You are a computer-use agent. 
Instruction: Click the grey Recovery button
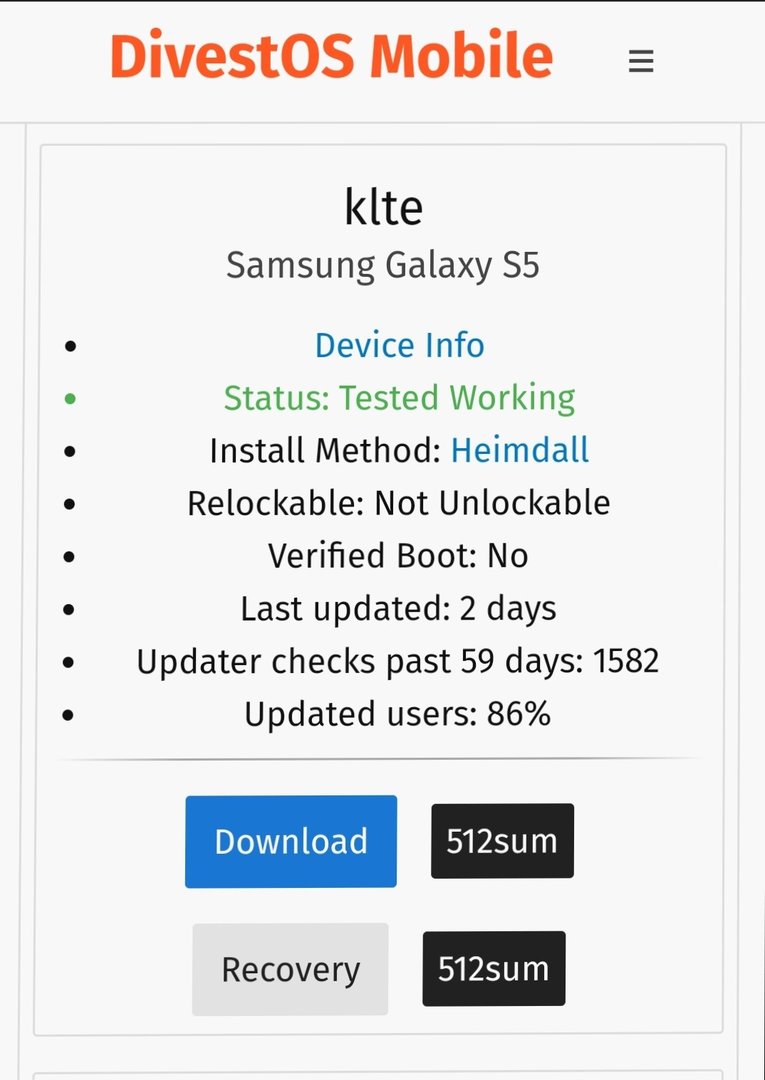(291, 969)
